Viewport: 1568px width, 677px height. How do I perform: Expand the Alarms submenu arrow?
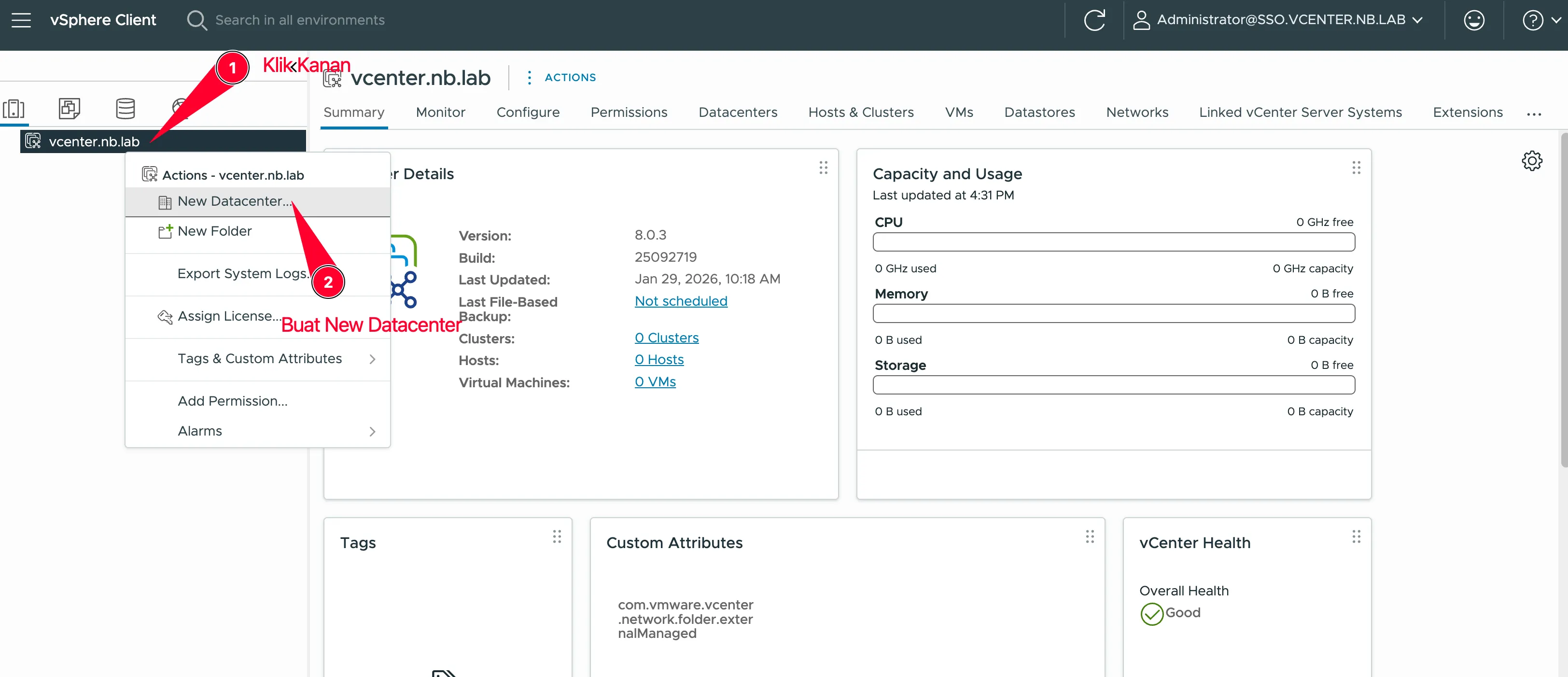pyautogui.click(x=372, y=432)
